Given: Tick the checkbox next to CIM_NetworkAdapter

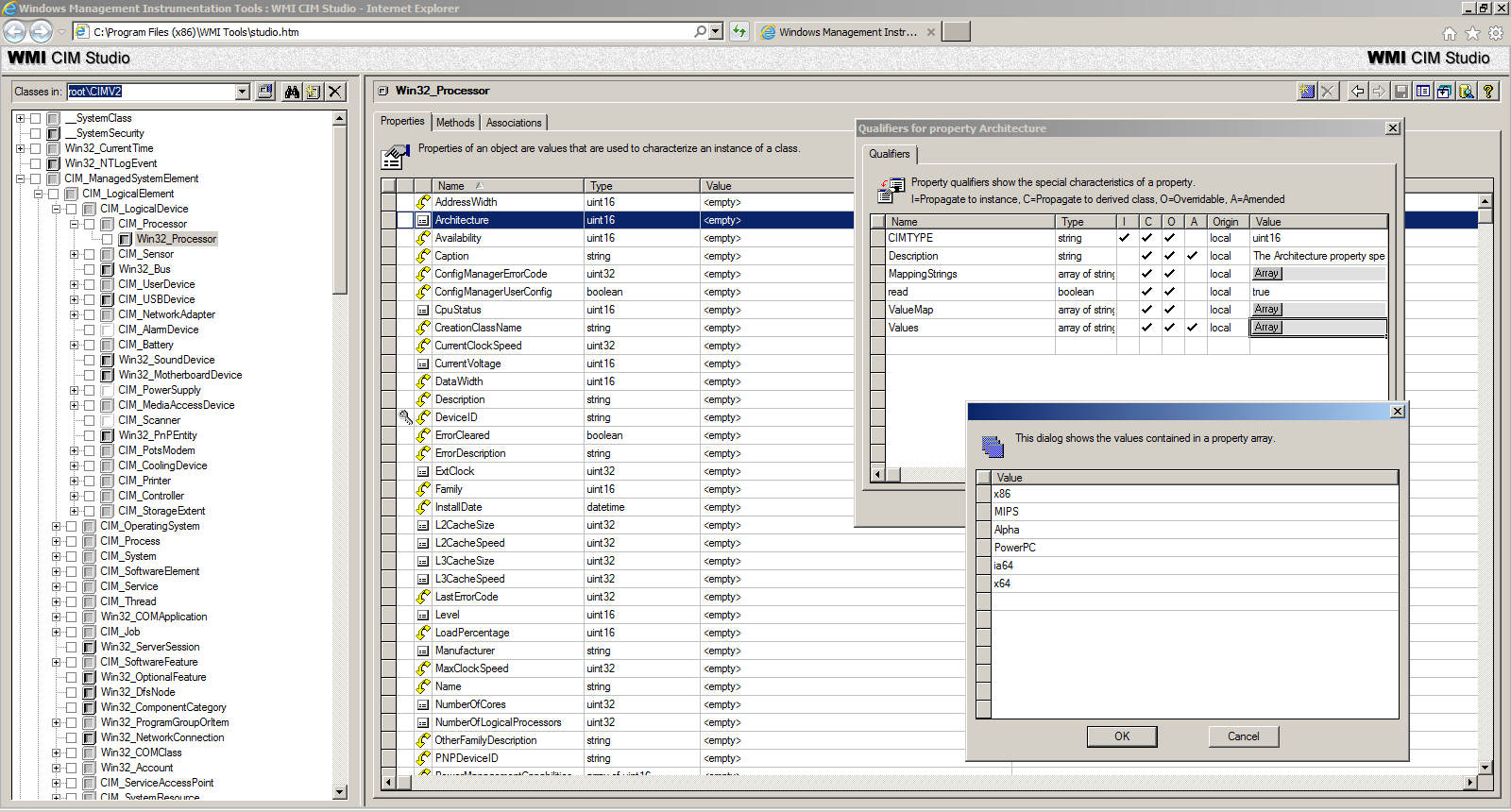Looking at the screenshot, I should [90, 314].
